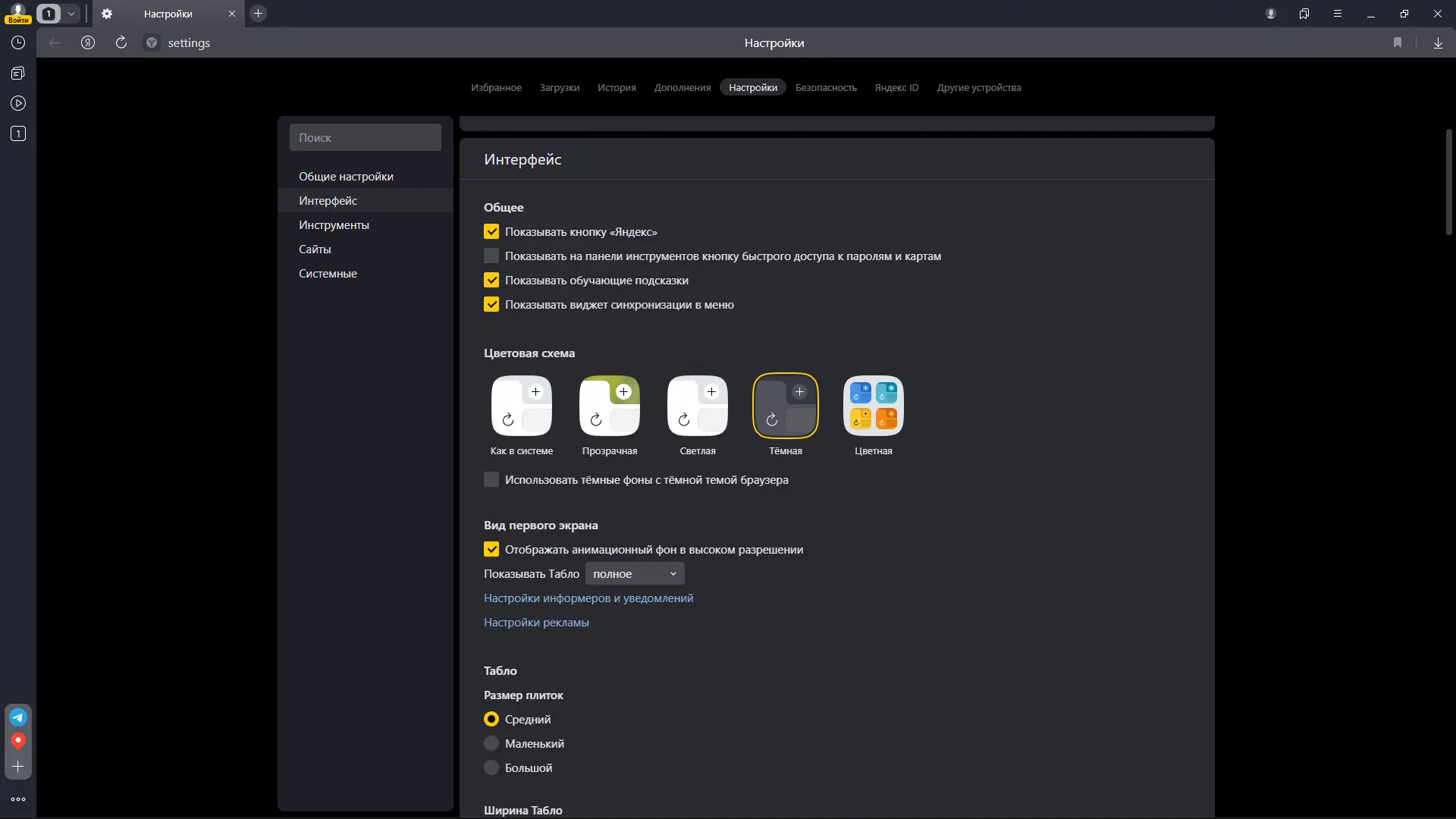Screen dimensions: 1456x819
Task: Open the downloads arrow icon
Action: click(x=1438, y=43)
